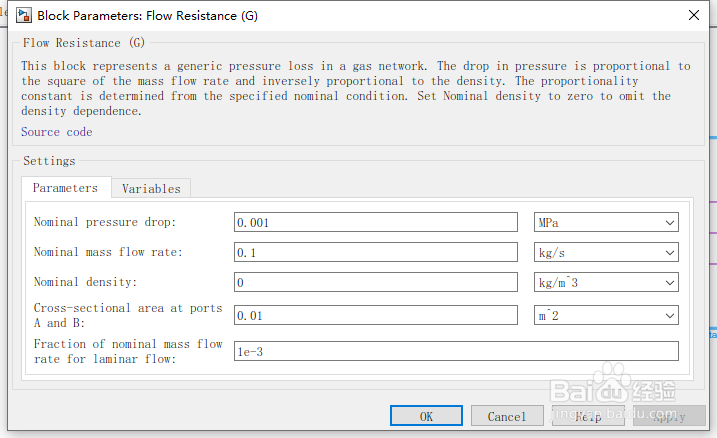Click the 'Flow Resistance (G)' group heading
The image size is (717, 438).
pyautogui.click(x=84, y=43)
